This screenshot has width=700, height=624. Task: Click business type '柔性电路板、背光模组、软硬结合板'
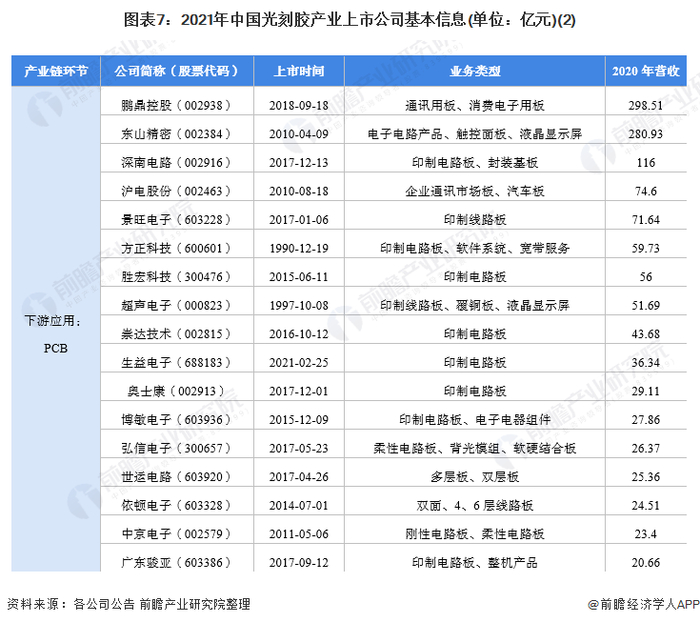pos(475,448)
